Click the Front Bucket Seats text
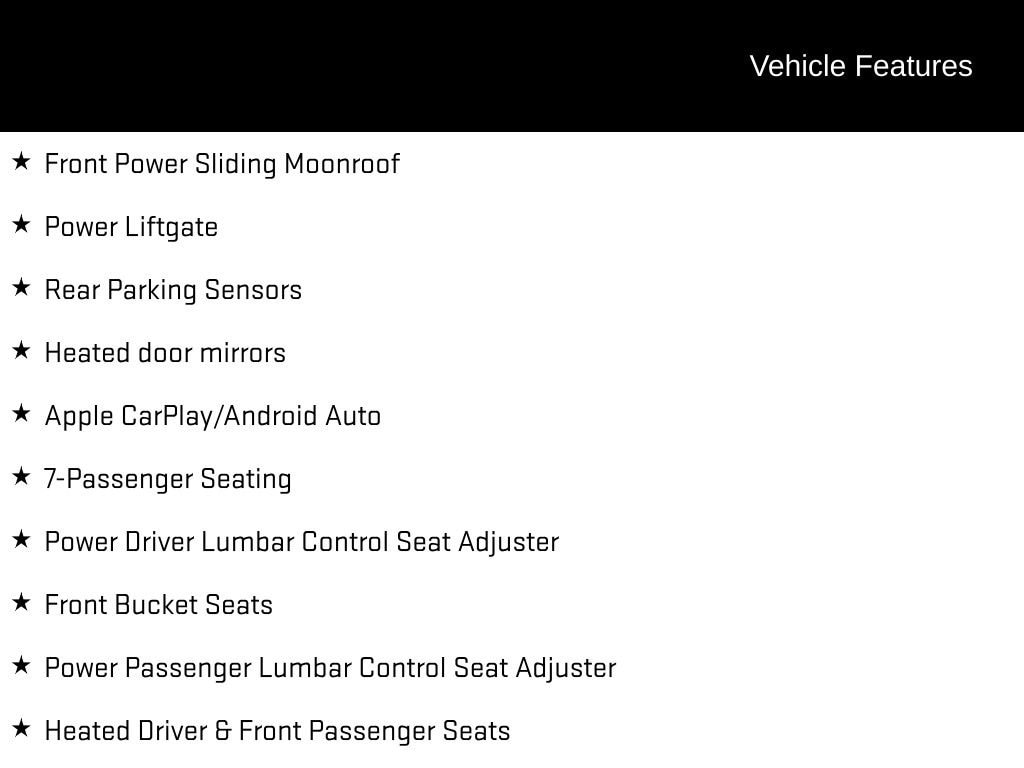This screenshot has height=768, width=1024. pyautogui.click(x=159, y=605)
